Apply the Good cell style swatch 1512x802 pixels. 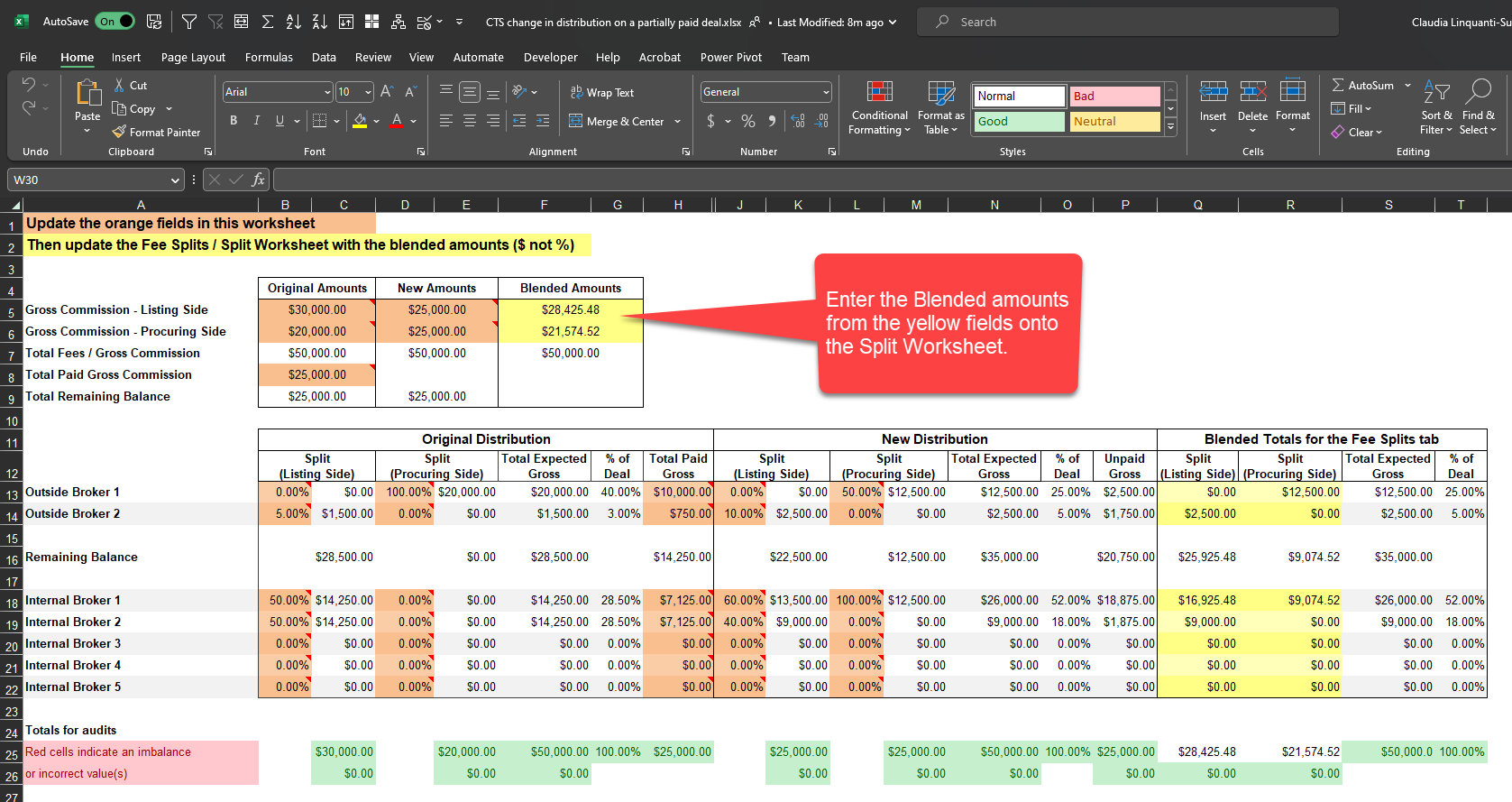coord(1019,121)
